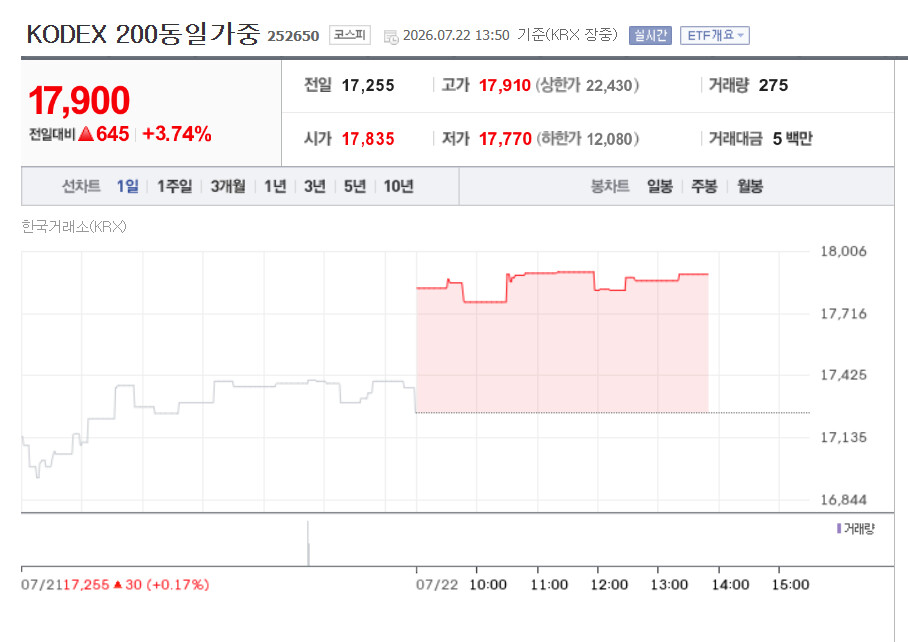Click the ETF개요 dropdown arrow
The width and height of the screenshot is (908, 642).
click(x=740, y=36)
